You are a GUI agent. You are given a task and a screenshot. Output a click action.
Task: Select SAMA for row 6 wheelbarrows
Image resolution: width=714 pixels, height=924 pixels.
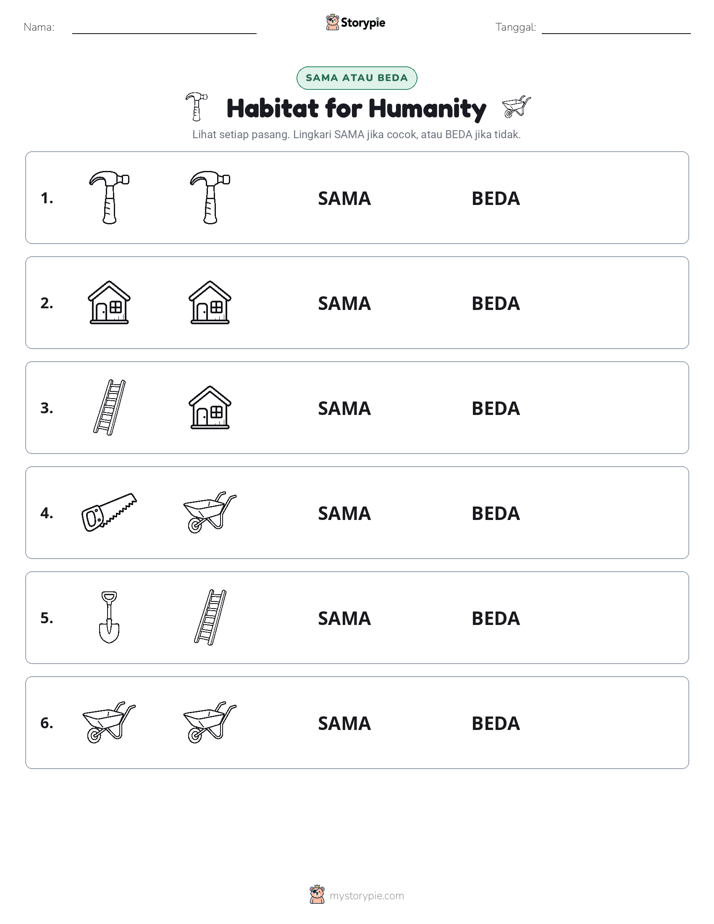344,723
